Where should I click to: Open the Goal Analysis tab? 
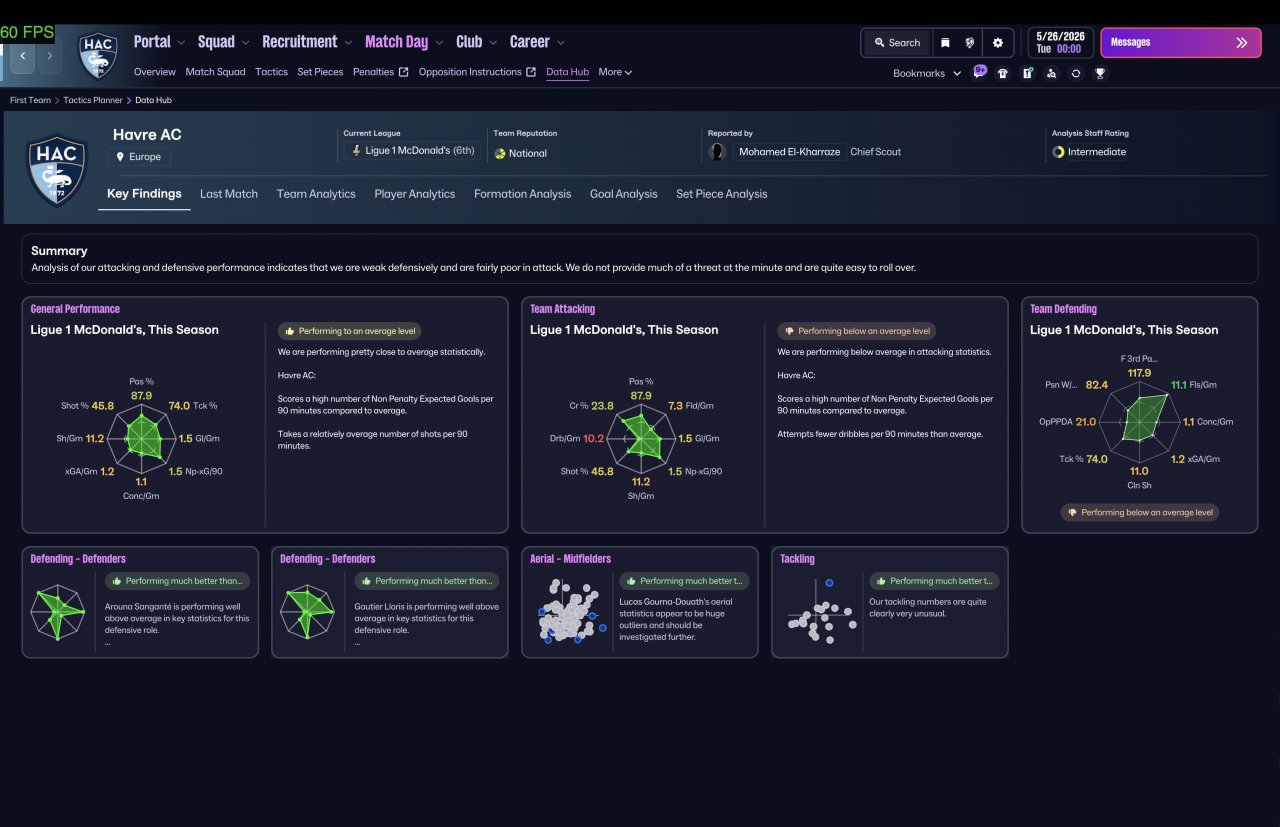point(624,194)
